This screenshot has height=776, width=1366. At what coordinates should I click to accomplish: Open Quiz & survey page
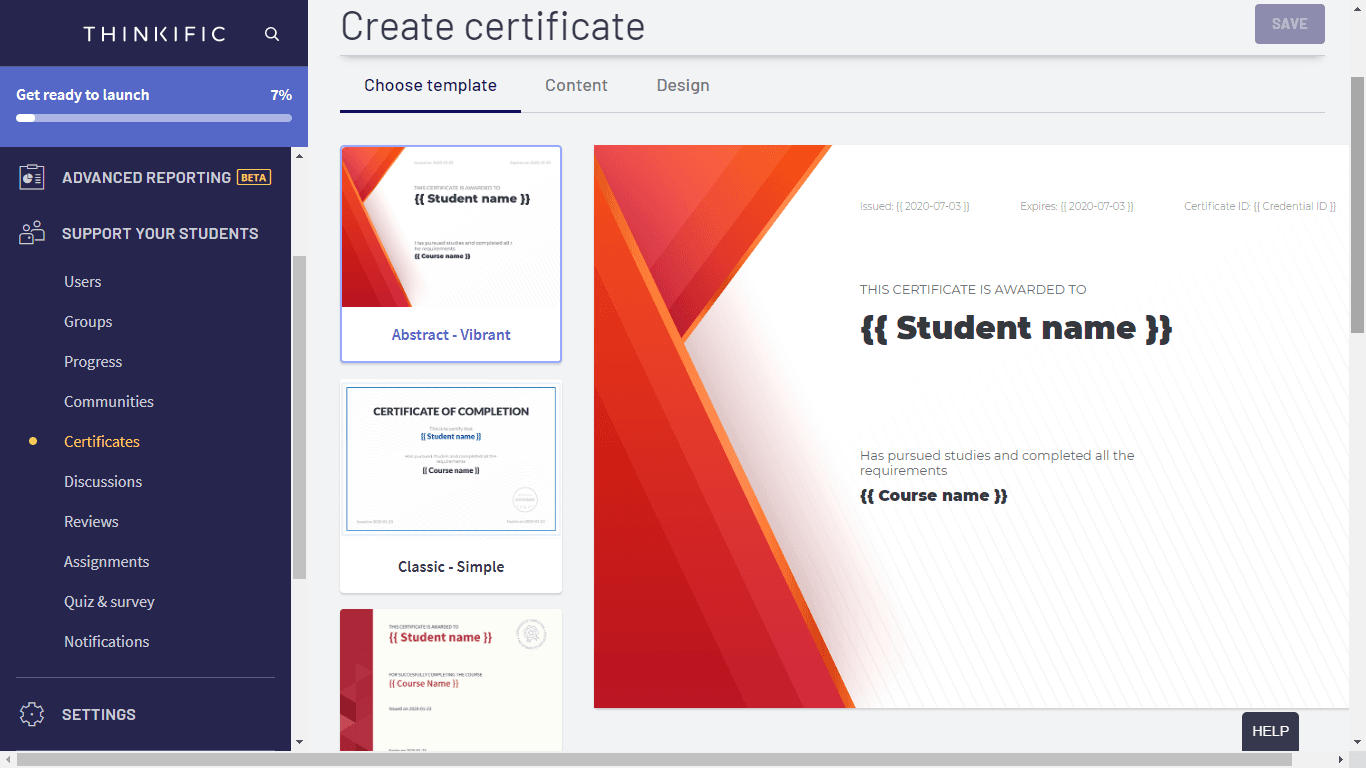pyautogui.click(x=109, y=602)
